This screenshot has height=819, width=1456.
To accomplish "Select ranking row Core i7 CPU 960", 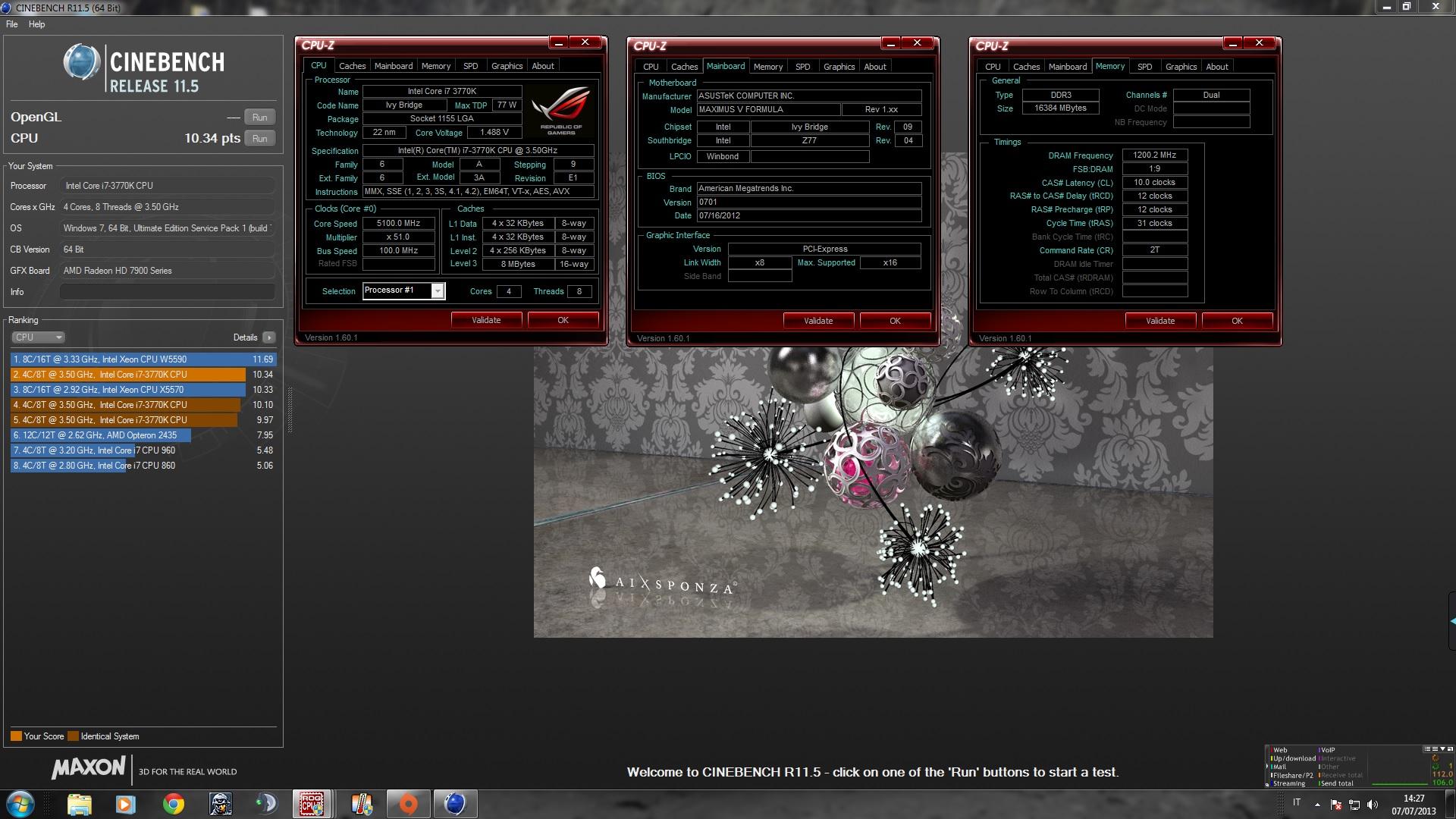I will (x=143, y=450).
